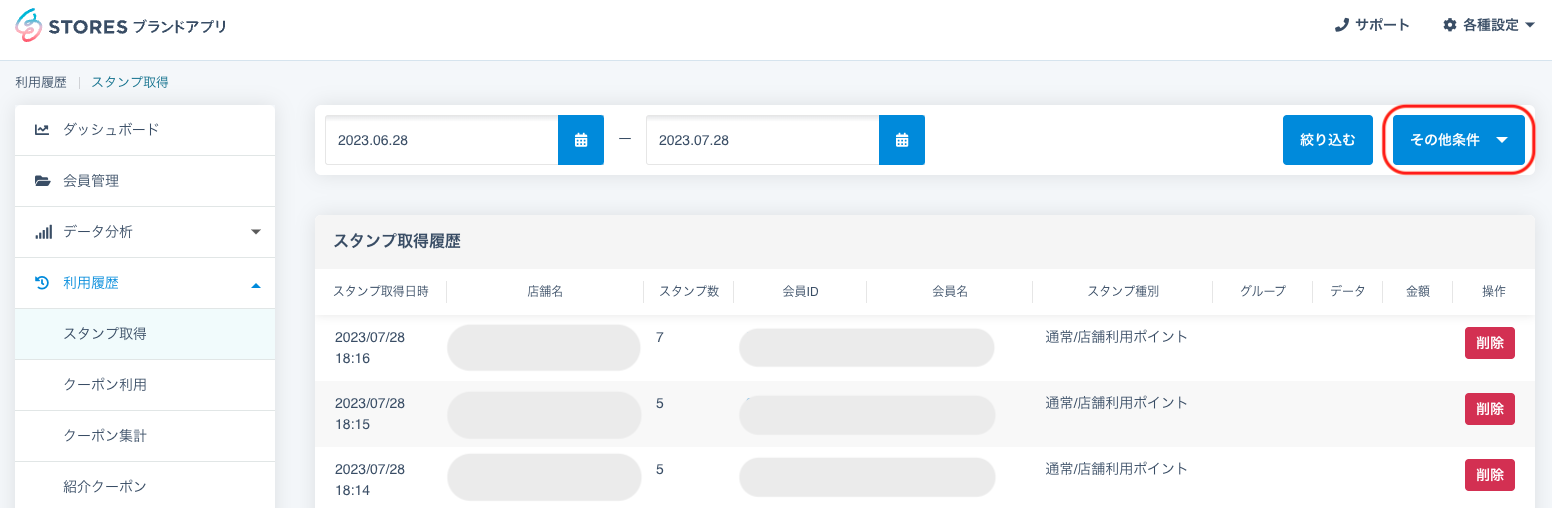1552x508 pixels.
Task: Open the start date calendar picker
Action: [x=581, y=140]
